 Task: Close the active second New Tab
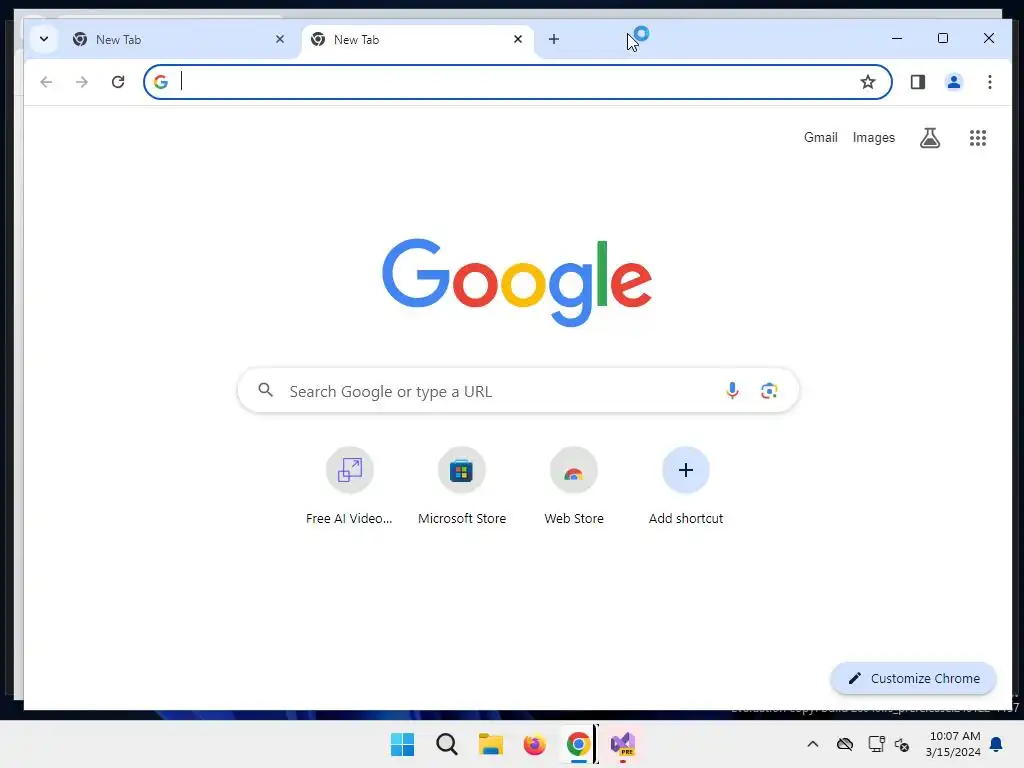pyautogui.click(x=518, y=39)
